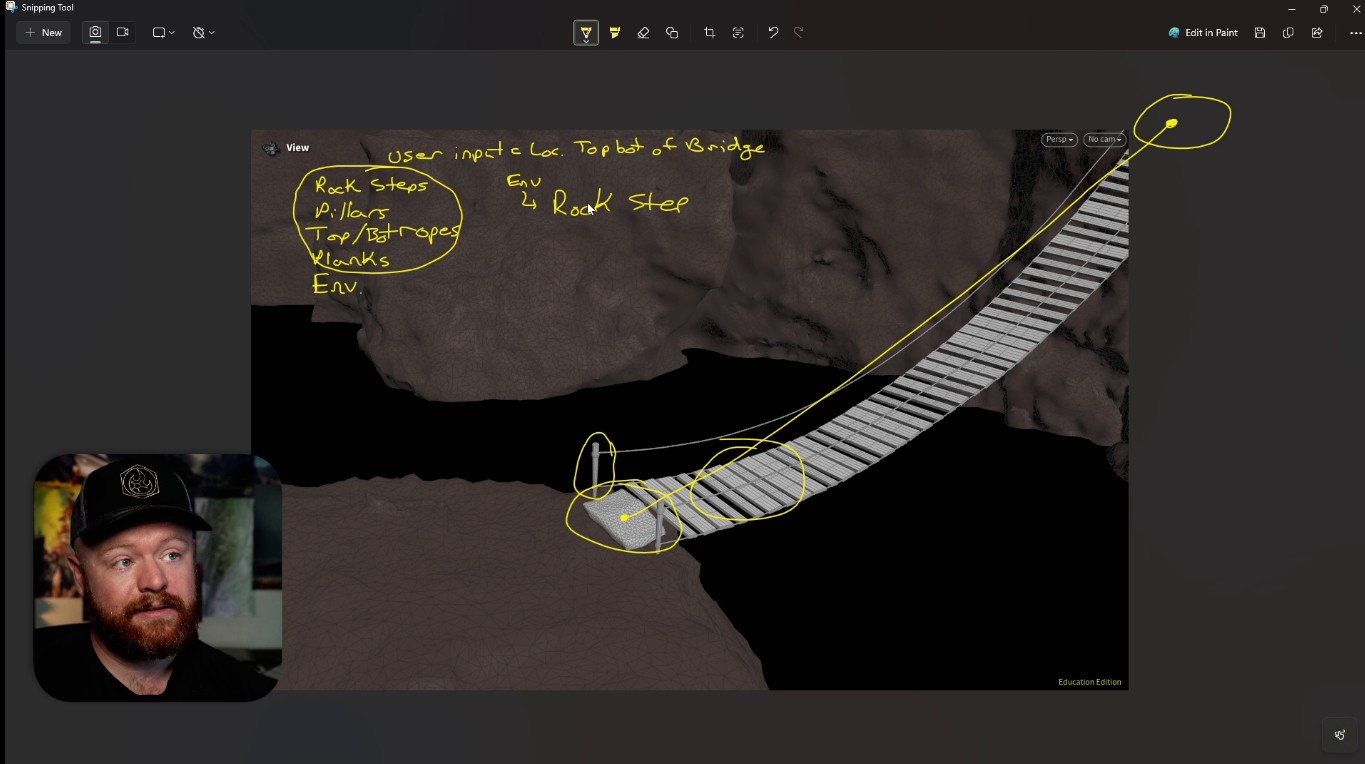
Task: Save the snip using the save icon
Action: tap(1260, 33)
